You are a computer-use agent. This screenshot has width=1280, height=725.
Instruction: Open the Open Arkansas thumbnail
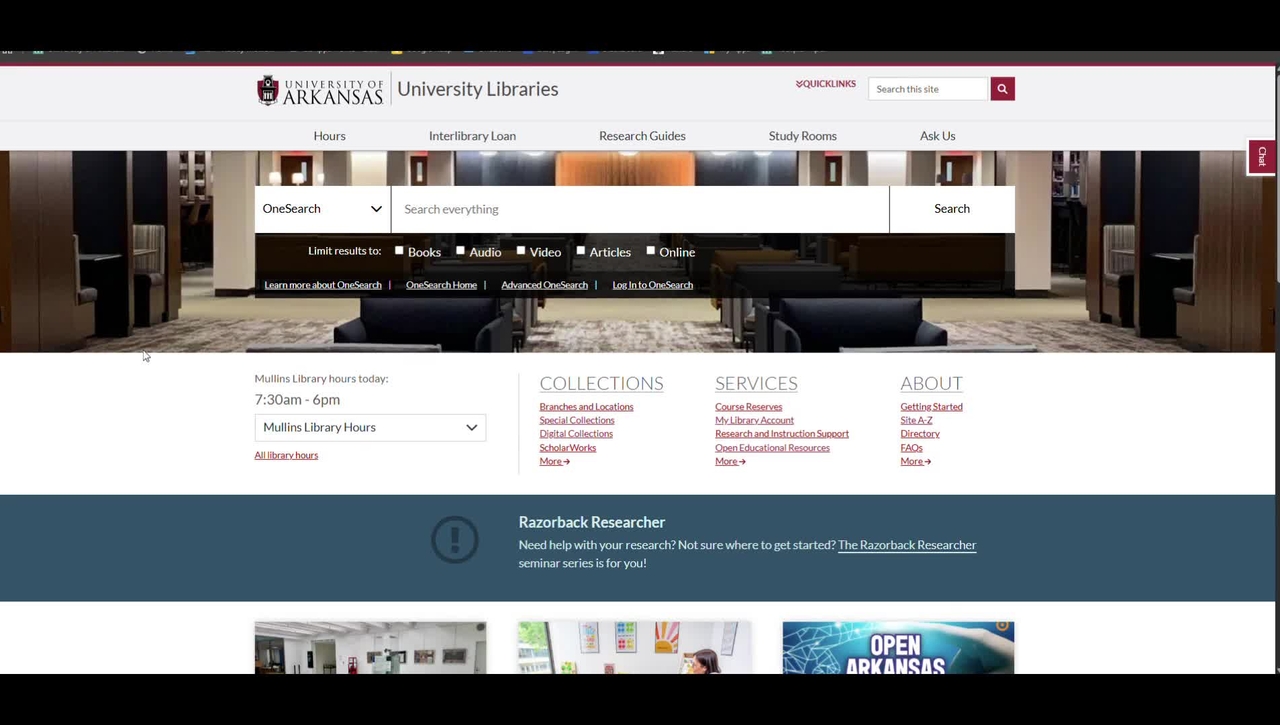(x=898, y=647)
